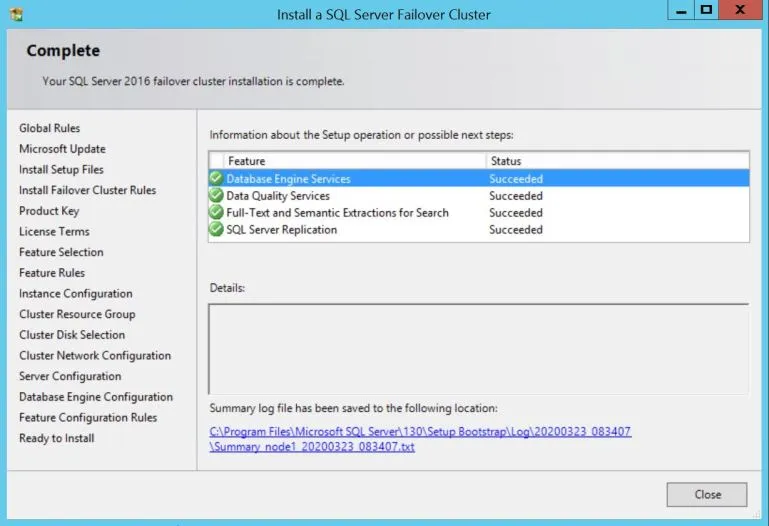Click the Information about the Setup operation text

coord(361,135)
